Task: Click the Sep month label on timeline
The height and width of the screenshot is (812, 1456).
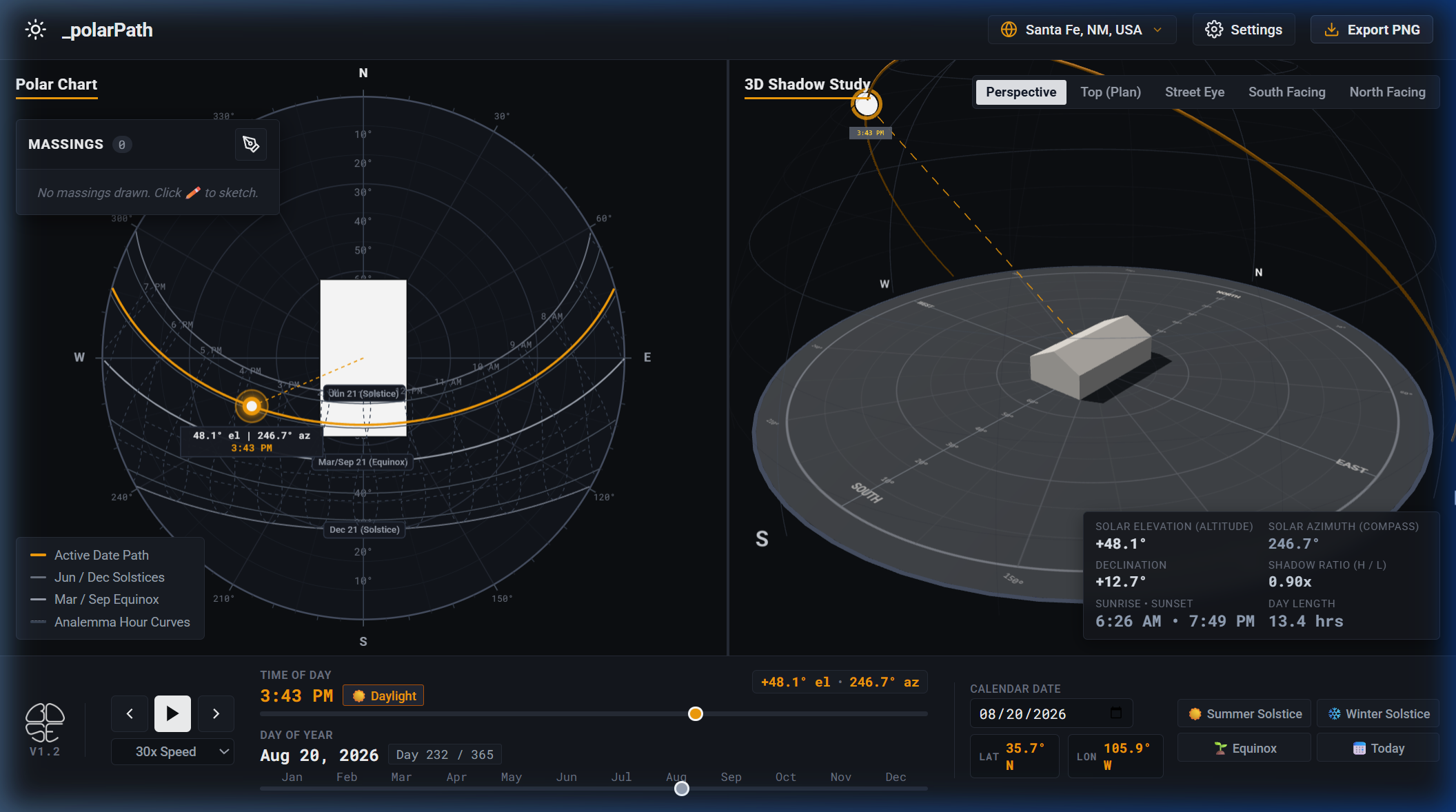Action: pyautogui.click(x=731, y=777)
